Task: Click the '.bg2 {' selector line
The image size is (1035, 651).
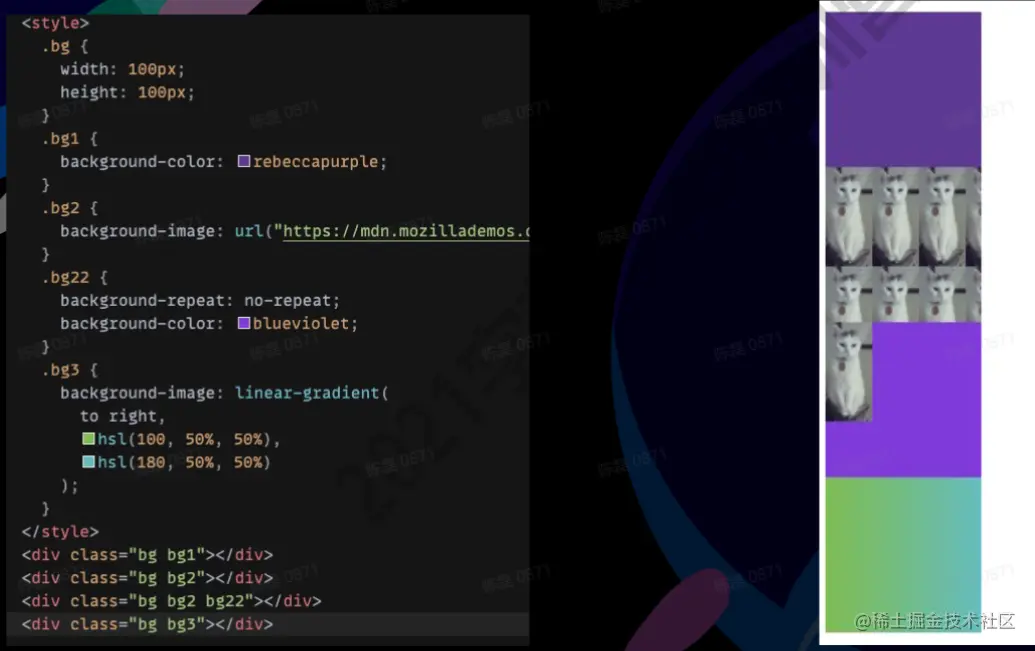Action: pyautogui.click(x=69, y=208)
